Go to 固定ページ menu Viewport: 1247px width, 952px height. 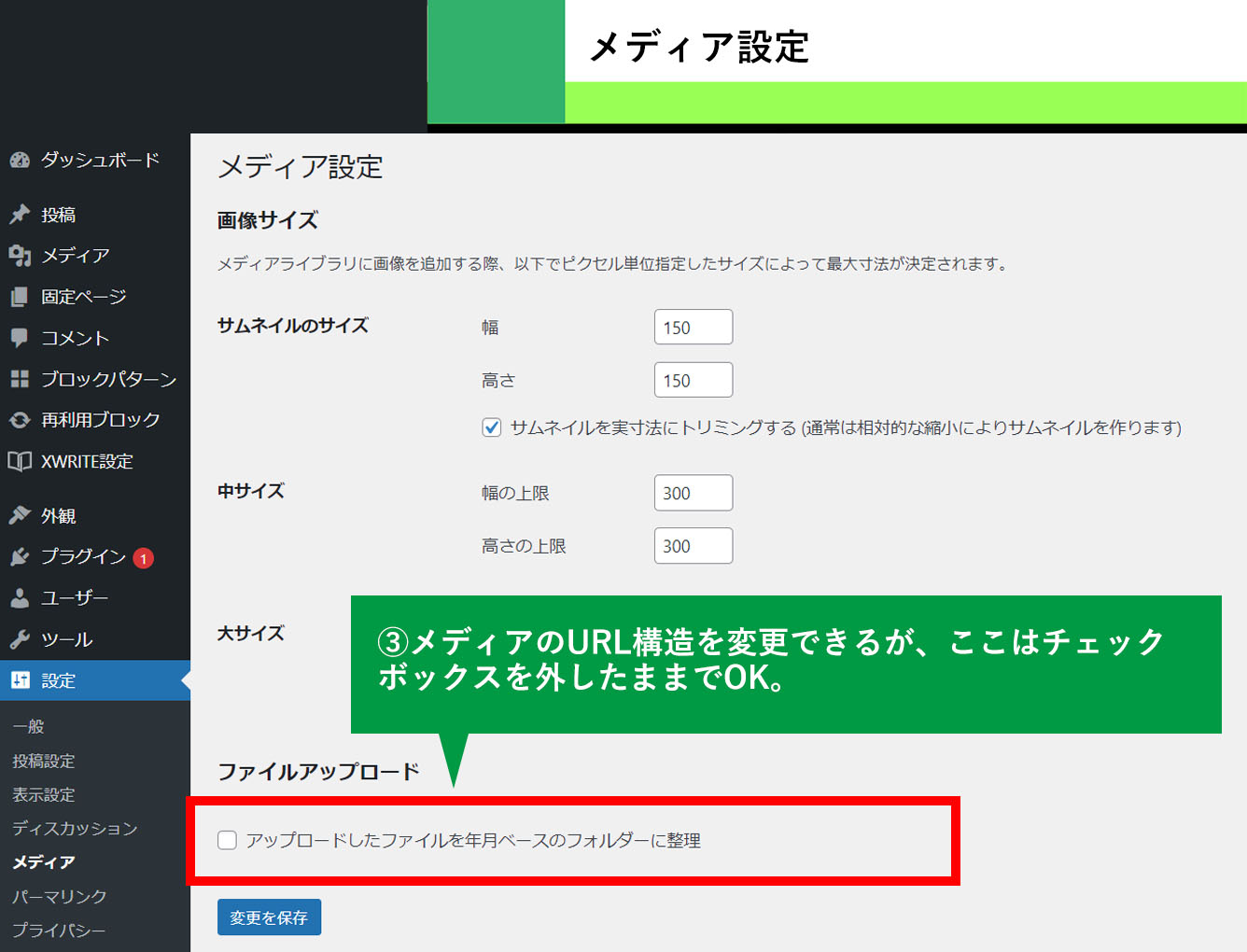[95, 297]
